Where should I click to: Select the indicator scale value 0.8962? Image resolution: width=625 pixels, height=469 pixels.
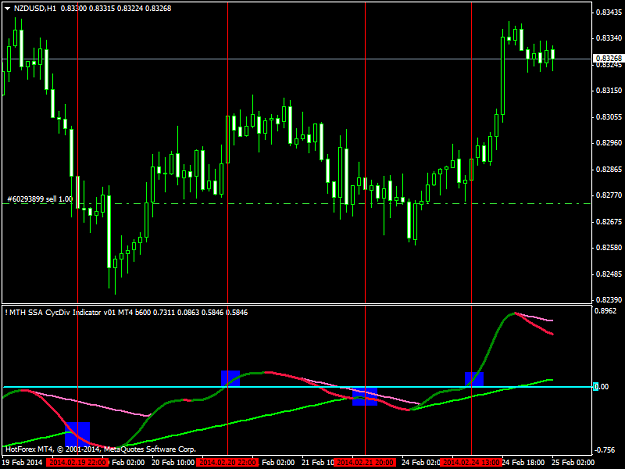point(605,311)
